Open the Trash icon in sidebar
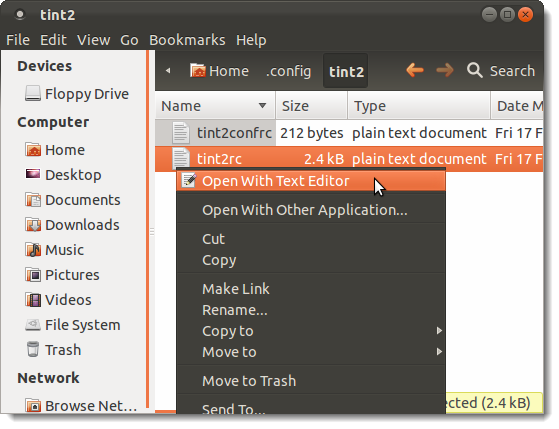Screen dimensions: 559x429 (x=33, y=349)
